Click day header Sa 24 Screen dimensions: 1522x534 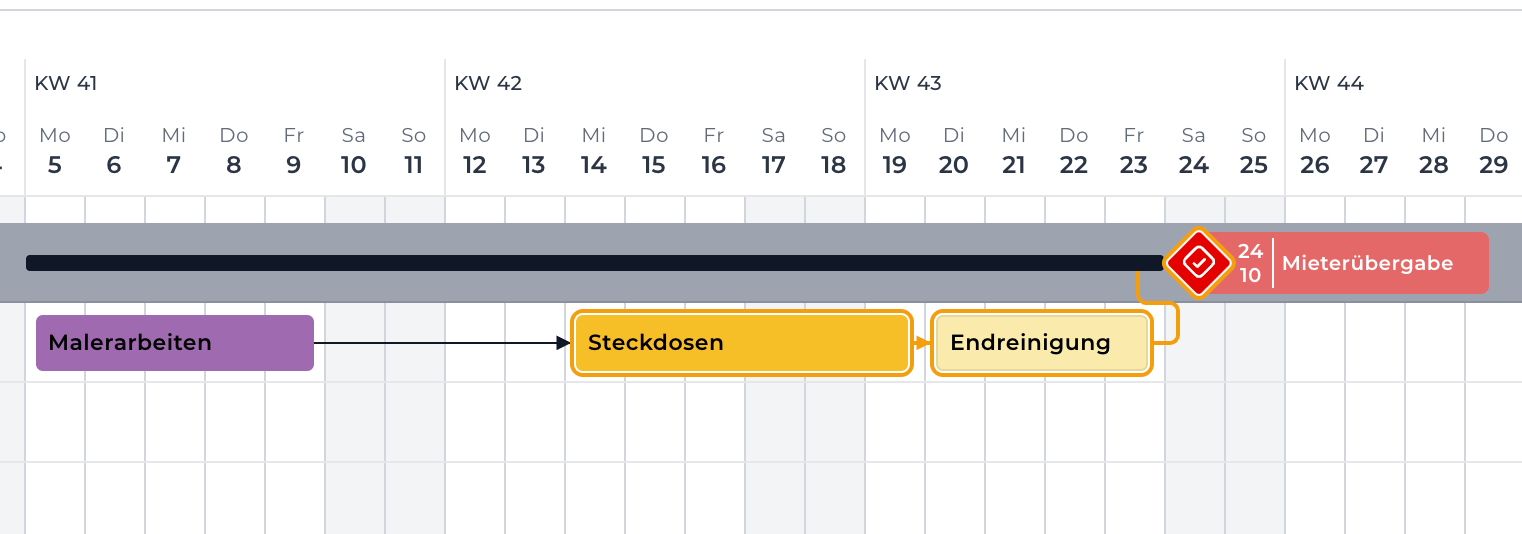[1194, 151]
